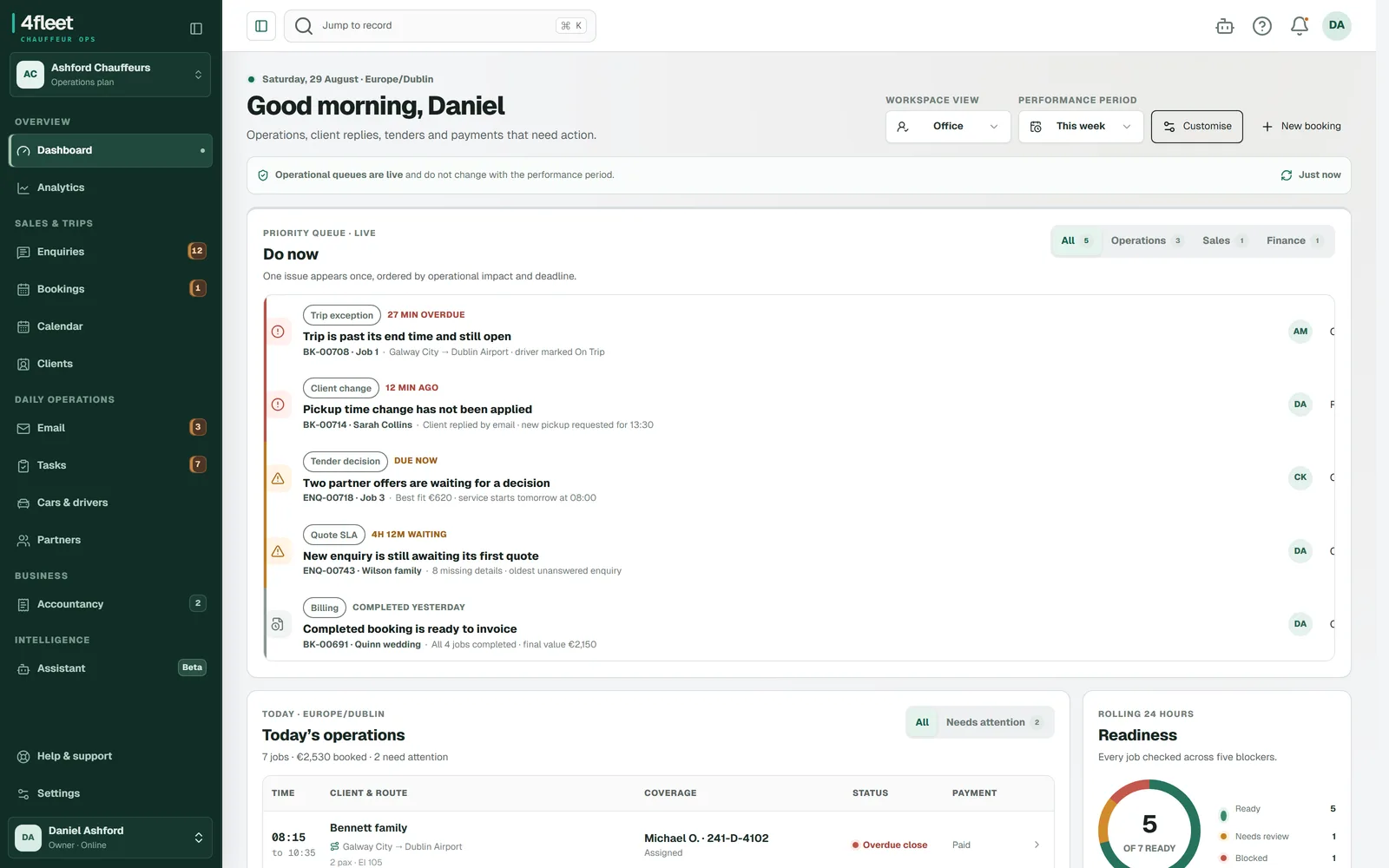Launch the Assistant (Beta) item

coord(110,668)
